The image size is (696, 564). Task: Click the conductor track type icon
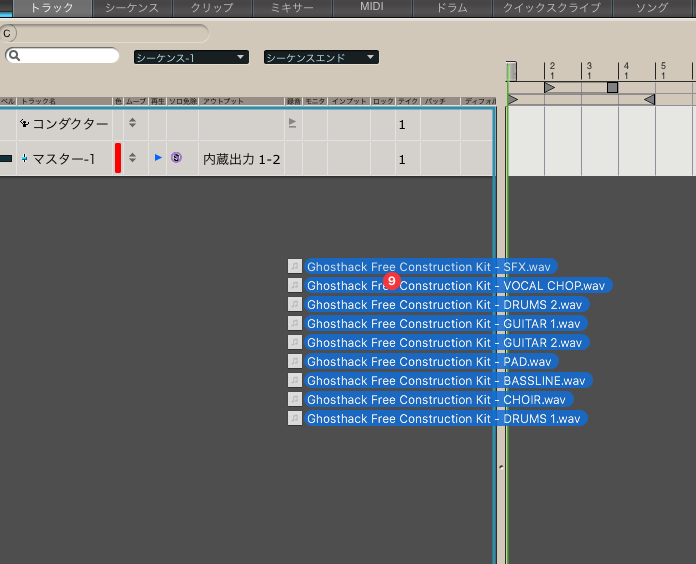24,123
